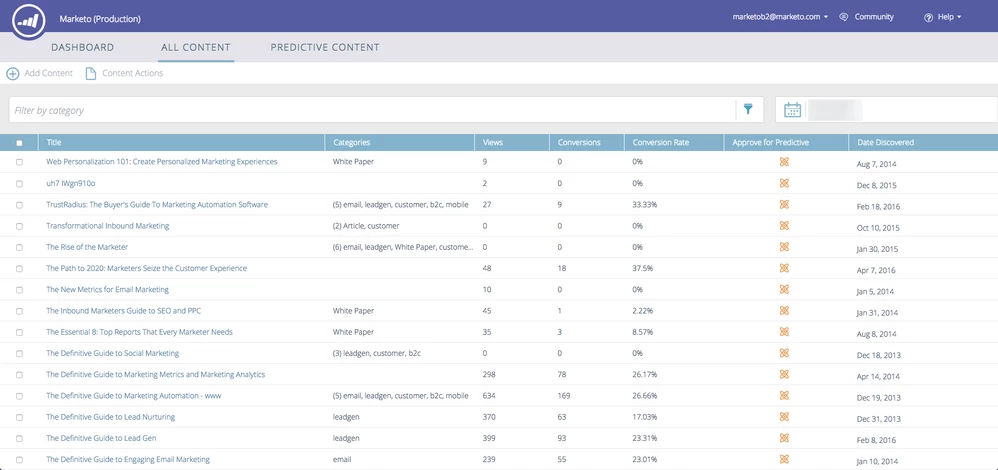Toggle predictive approval for Guide to Social Marketing
Screen dimensions: 998x470
point(784,353)
